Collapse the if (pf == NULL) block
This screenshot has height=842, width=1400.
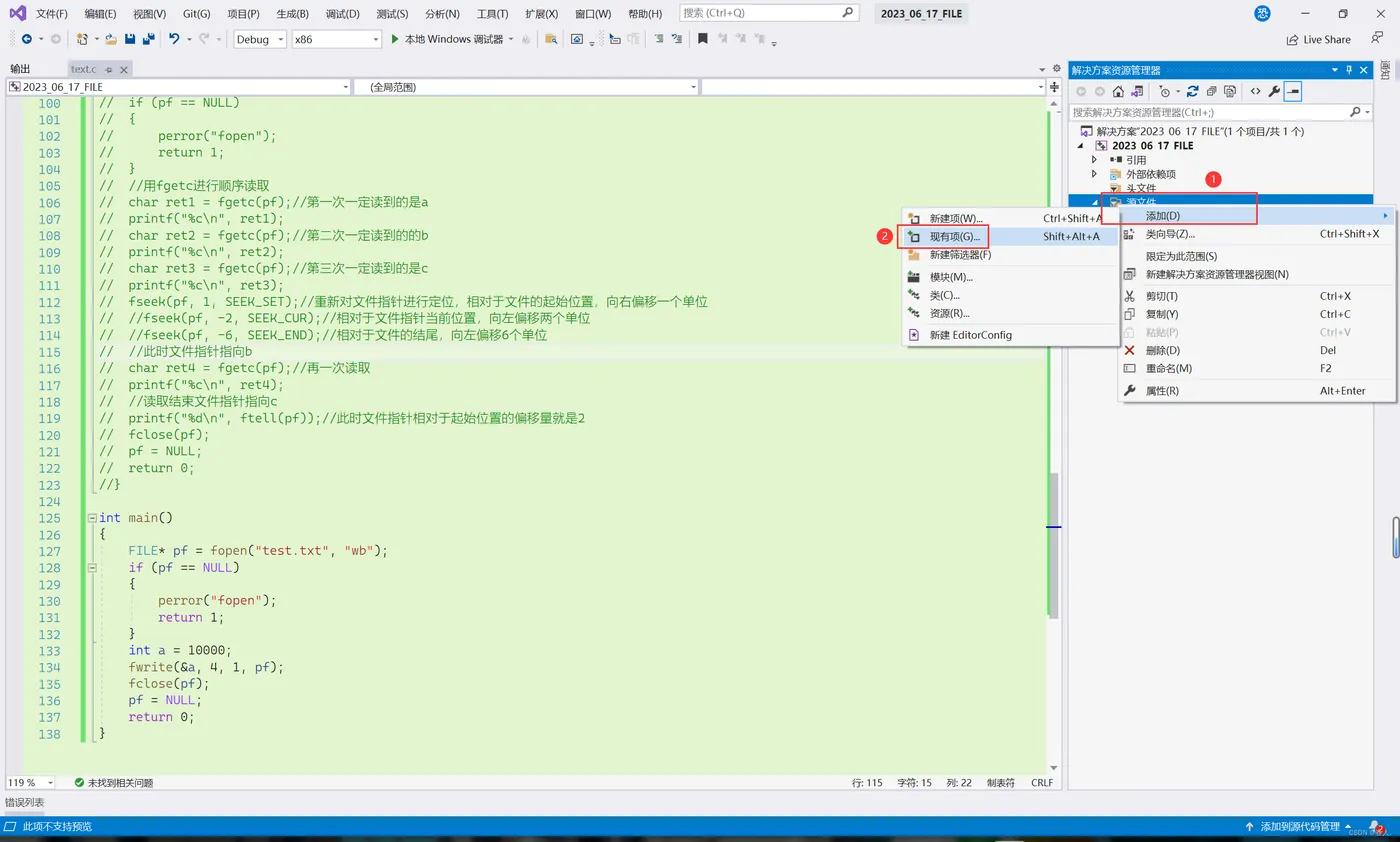pos(92,567)
